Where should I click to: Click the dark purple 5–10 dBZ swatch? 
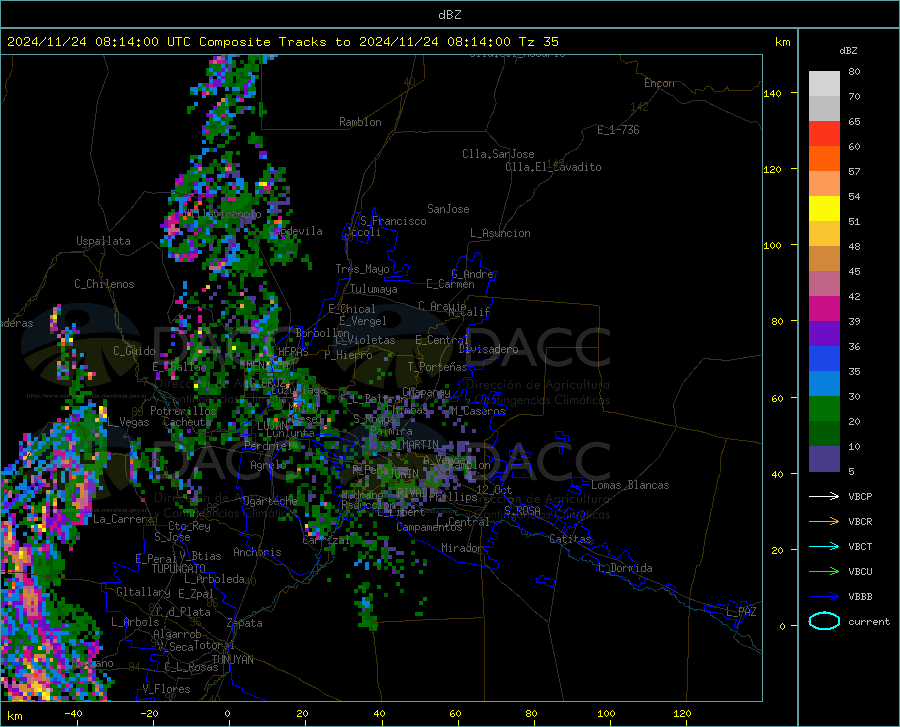824,459
